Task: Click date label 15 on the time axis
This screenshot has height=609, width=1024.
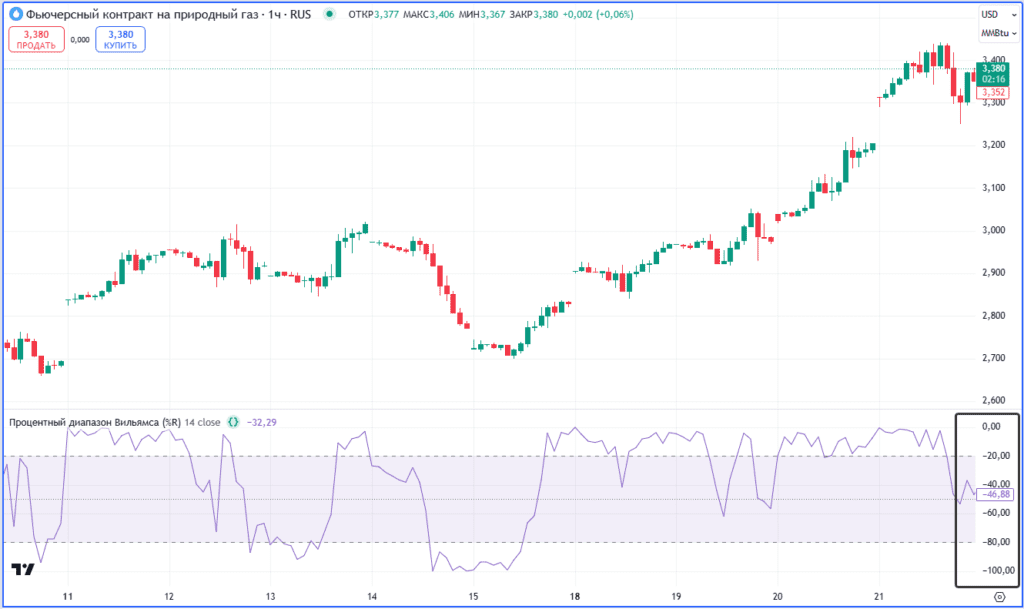Action: [473, 597]
